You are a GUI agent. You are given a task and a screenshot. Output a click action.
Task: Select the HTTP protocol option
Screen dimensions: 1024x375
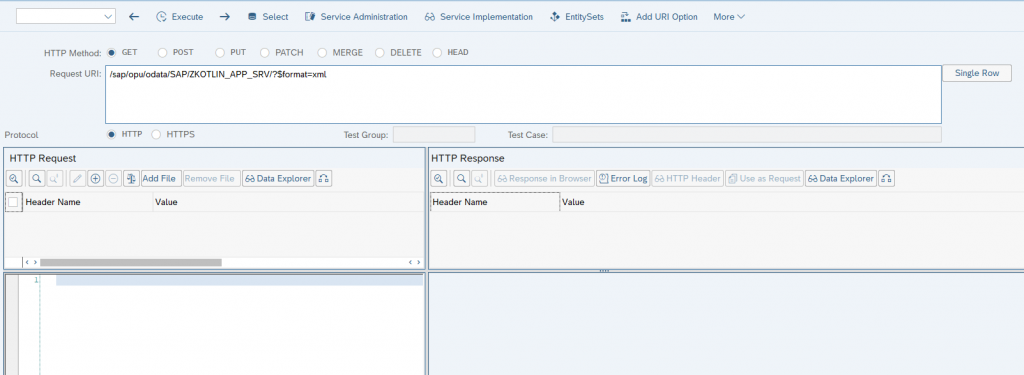[x=111, y=134]
